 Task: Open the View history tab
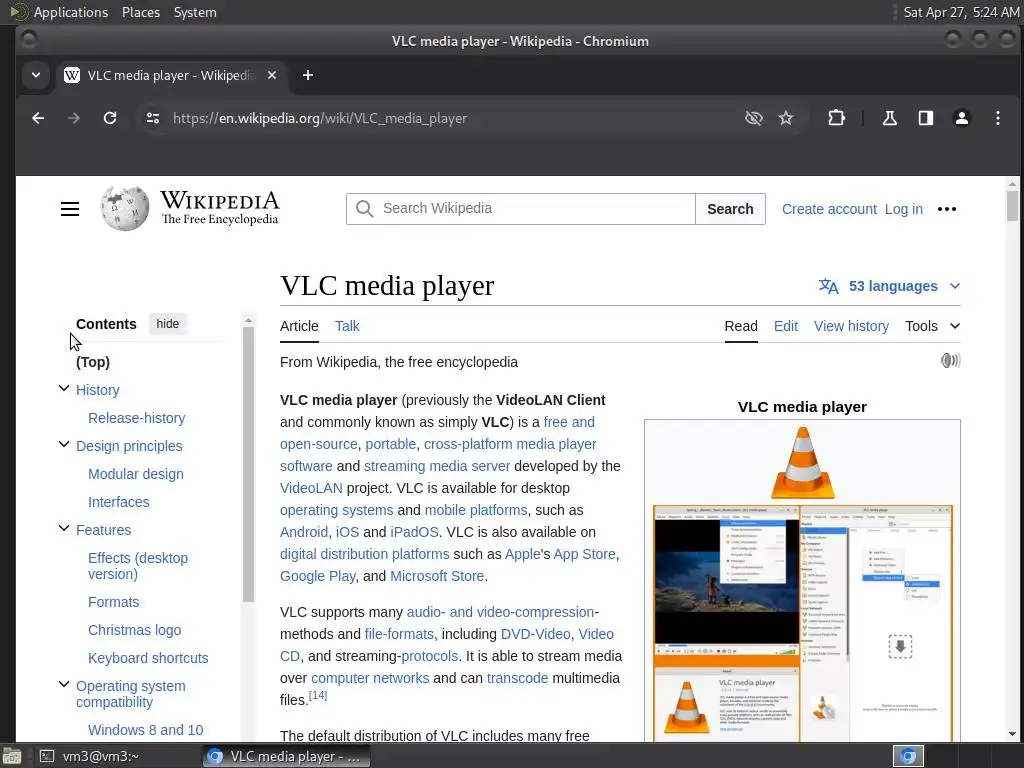click(851, 326)
